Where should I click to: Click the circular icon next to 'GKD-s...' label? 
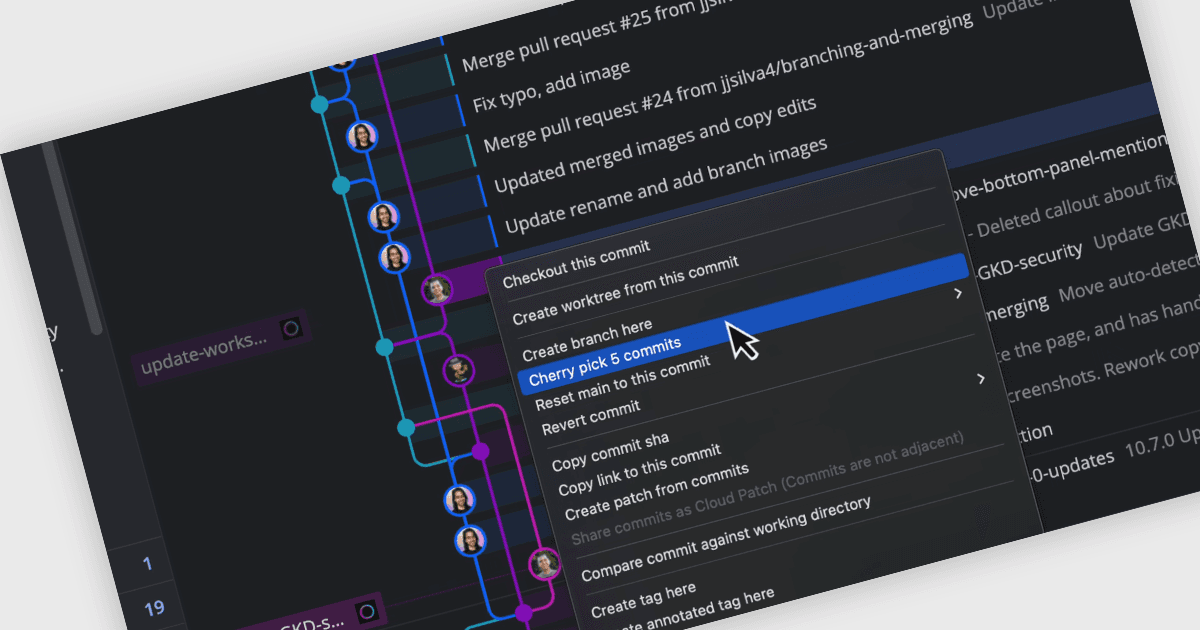(x=367, y=611)
